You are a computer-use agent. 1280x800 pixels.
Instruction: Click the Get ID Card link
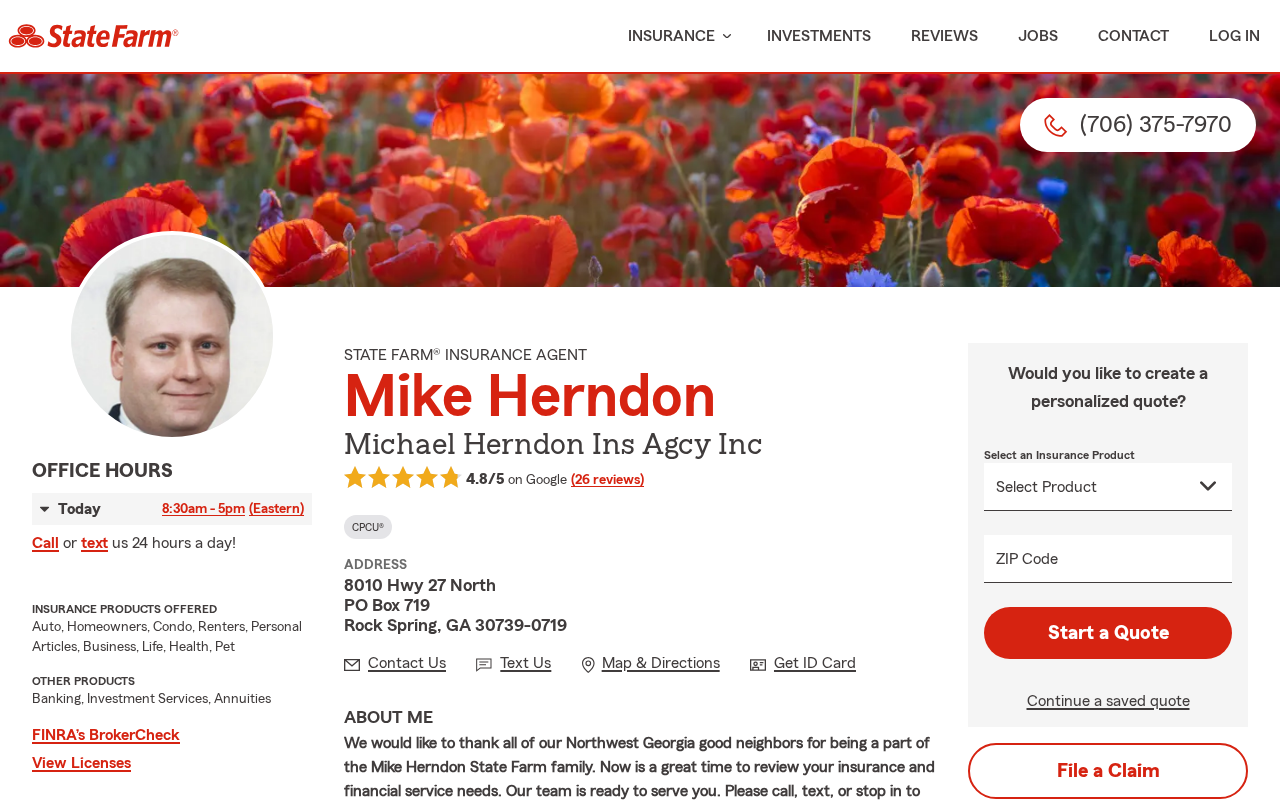815,663
